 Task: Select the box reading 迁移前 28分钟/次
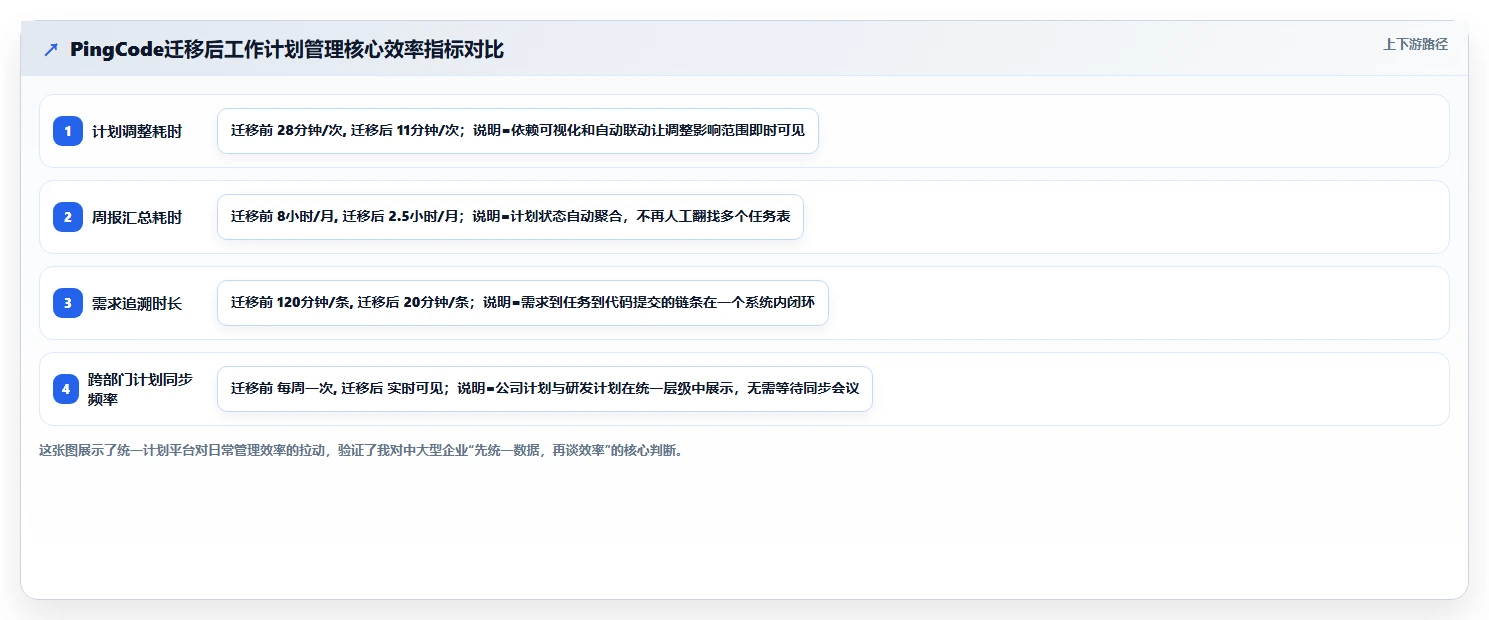518,131
